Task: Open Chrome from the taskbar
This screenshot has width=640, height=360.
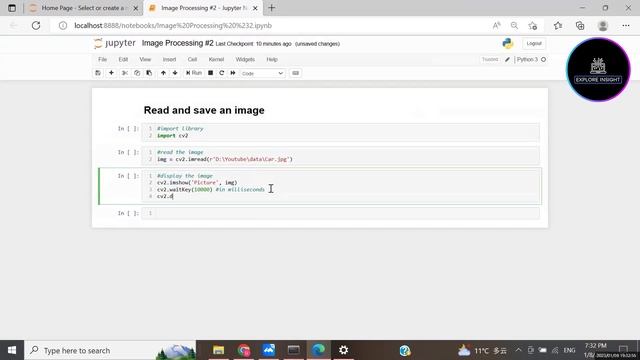Action: pos(244,350)
